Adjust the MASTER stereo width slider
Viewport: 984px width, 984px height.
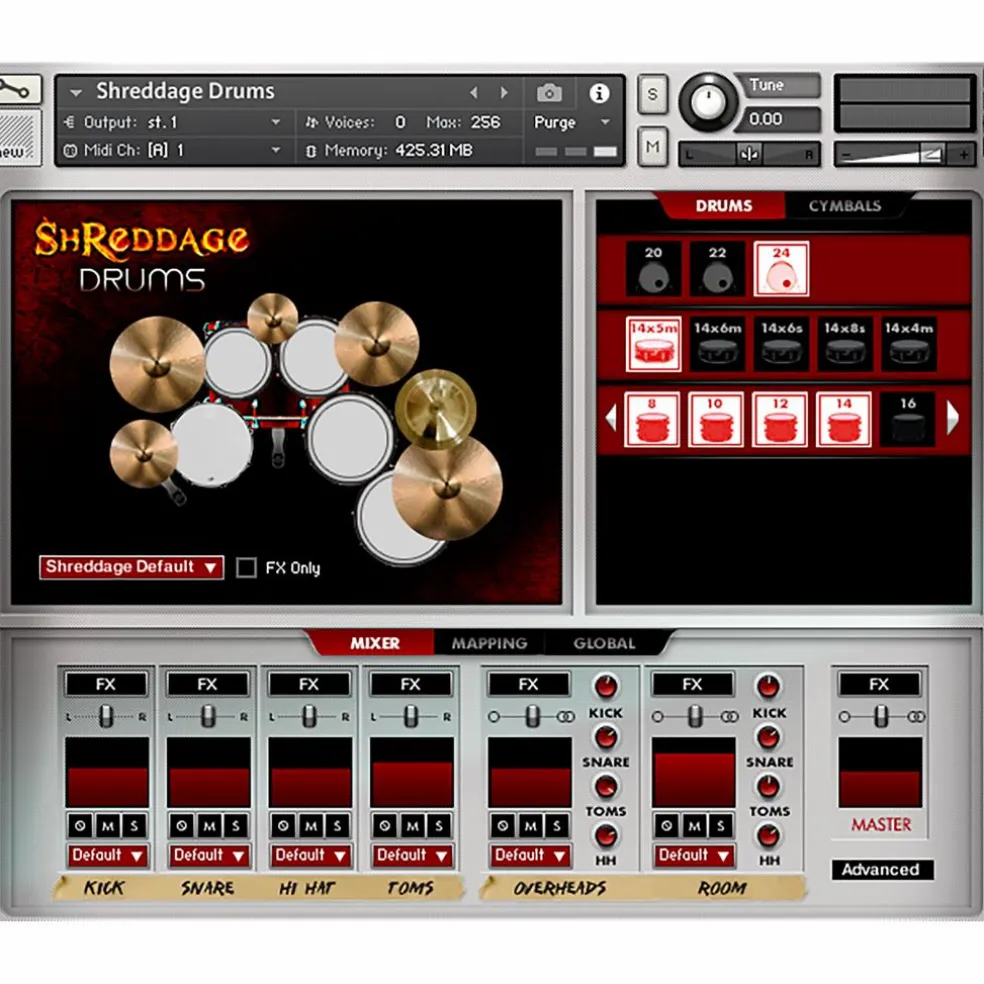point(881,716)
